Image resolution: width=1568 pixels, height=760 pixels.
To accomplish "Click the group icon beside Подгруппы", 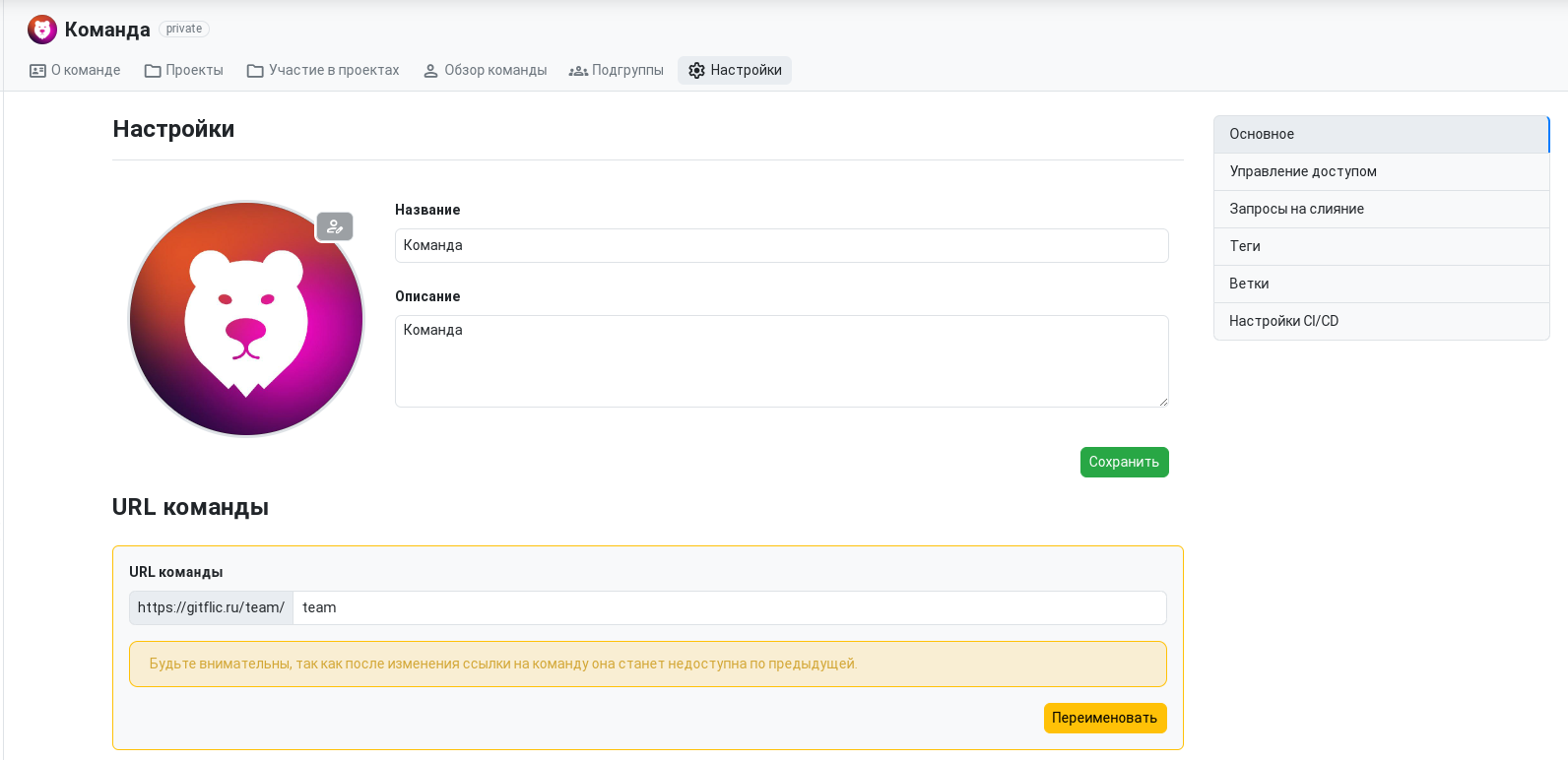I will 578,71.
